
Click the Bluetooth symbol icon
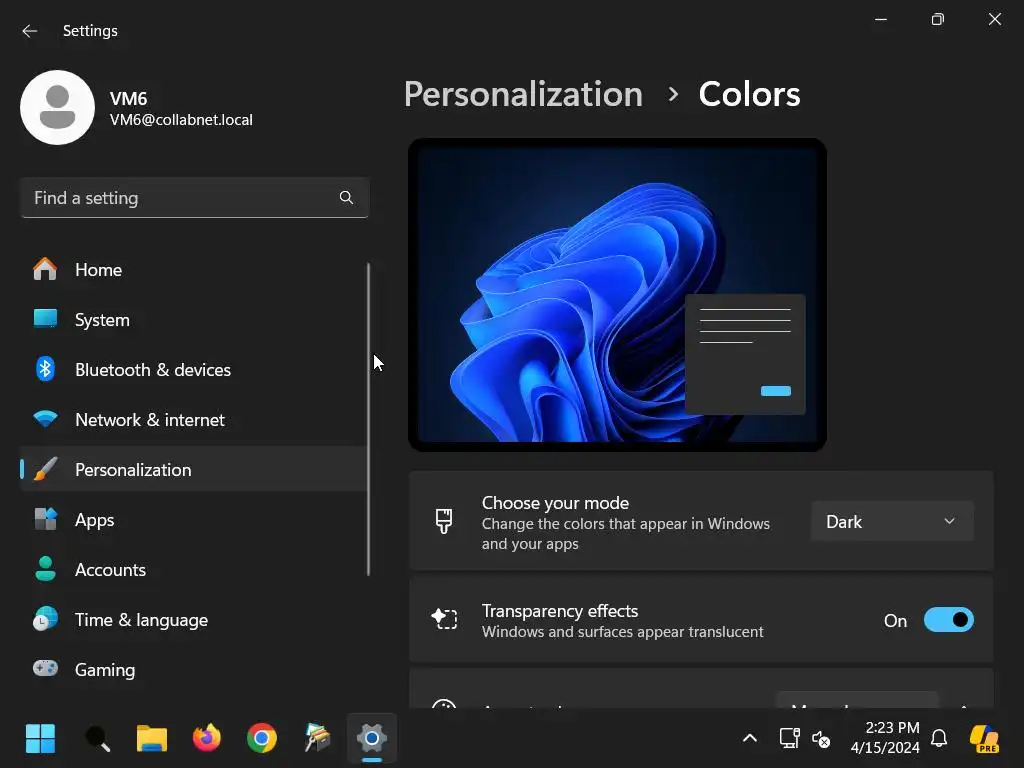(45, 369)
